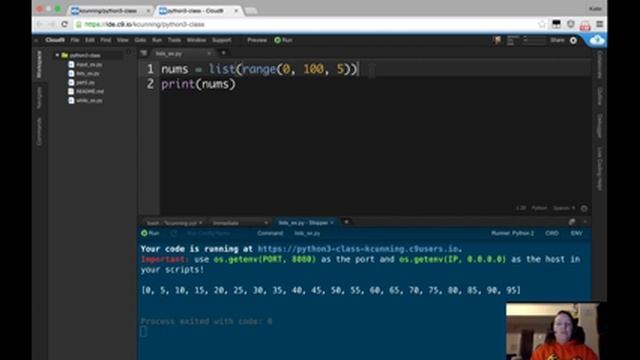The width and height of the screenshot is (640, 360).
Task: Open the Tools menu
Action: [x=174, y=40]
